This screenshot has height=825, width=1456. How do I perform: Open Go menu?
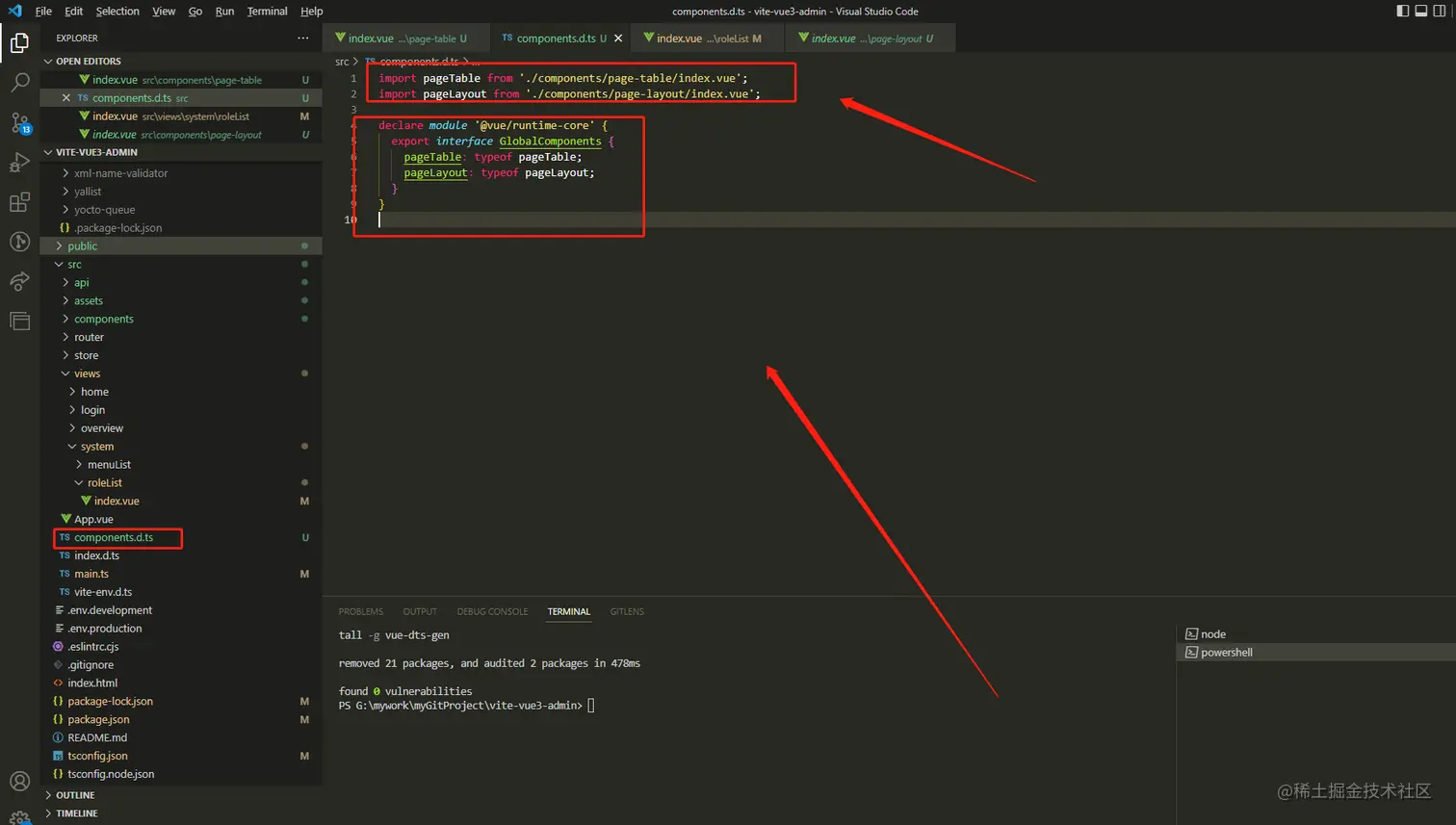(195, 11)
